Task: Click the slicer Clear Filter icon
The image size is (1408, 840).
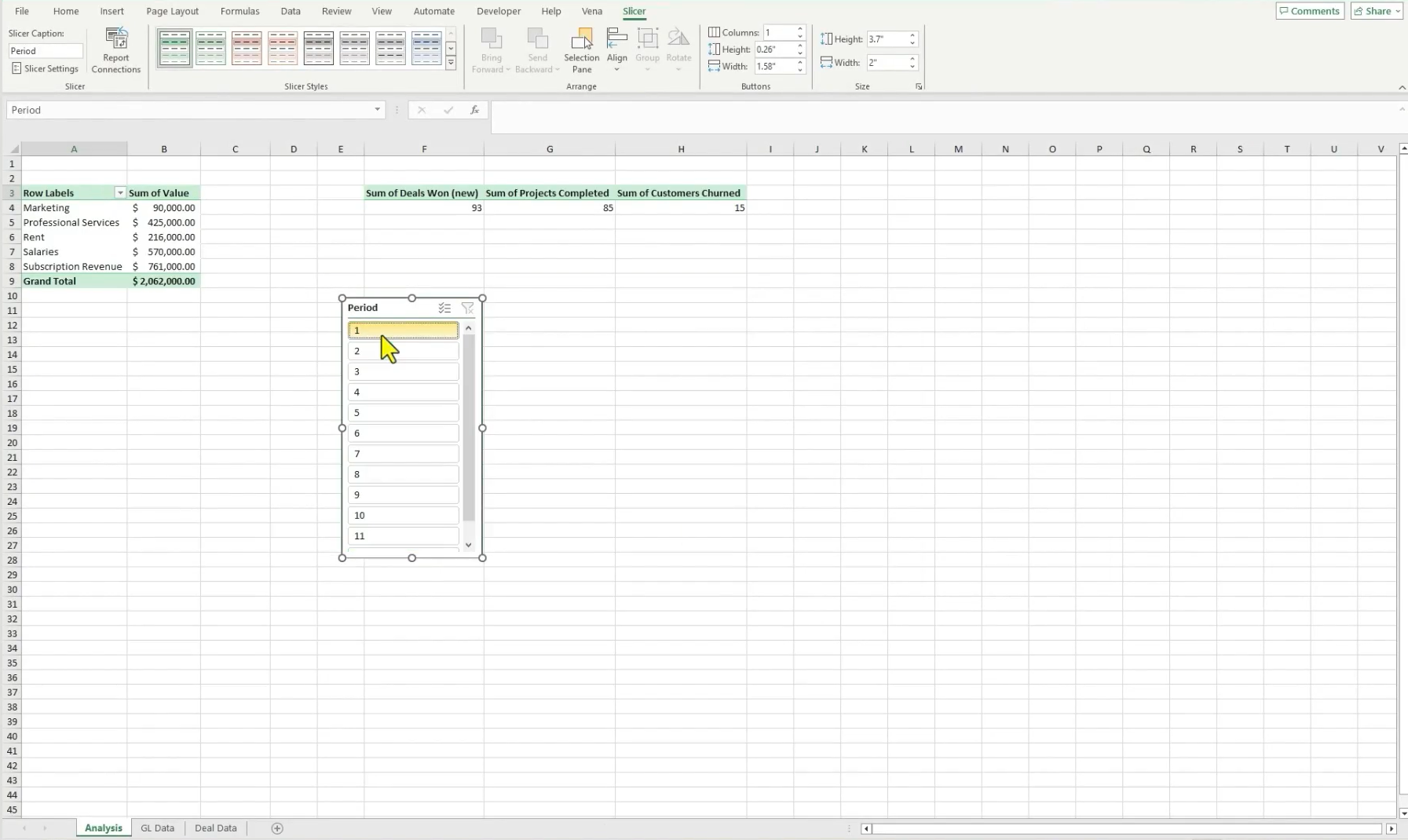Action: 467,309
